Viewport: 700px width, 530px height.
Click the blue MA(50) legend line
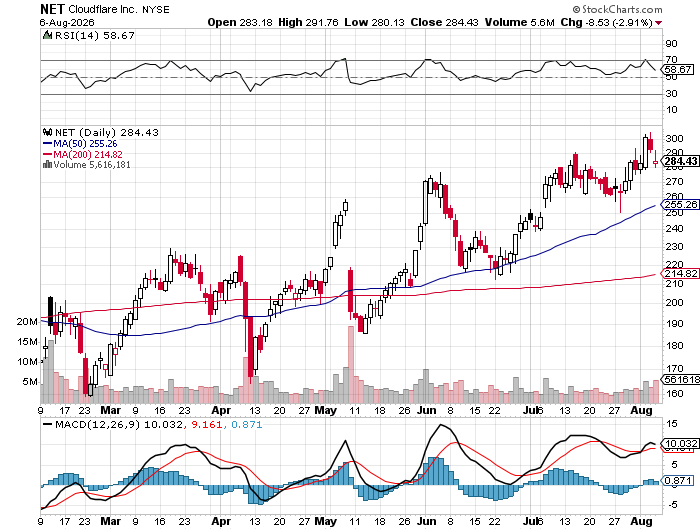pos(47,144)
